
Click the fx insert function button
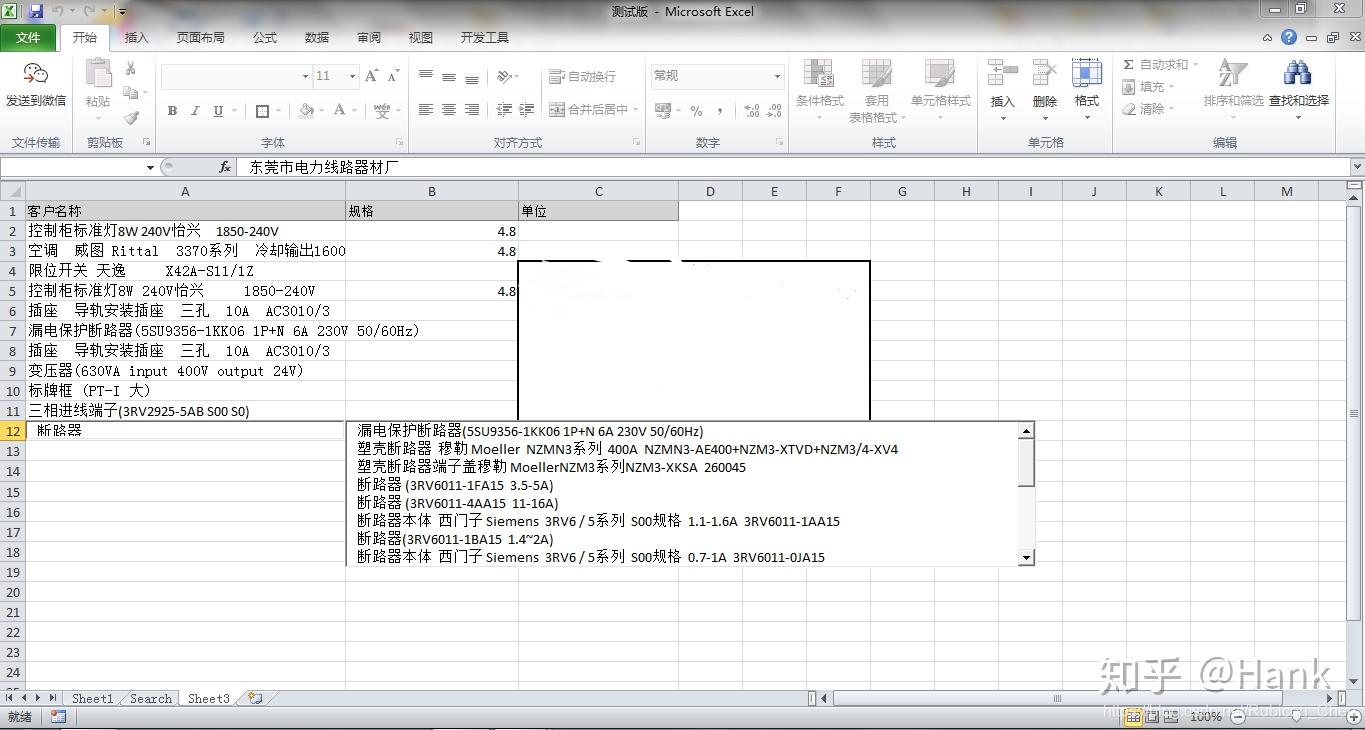point(225,167)
